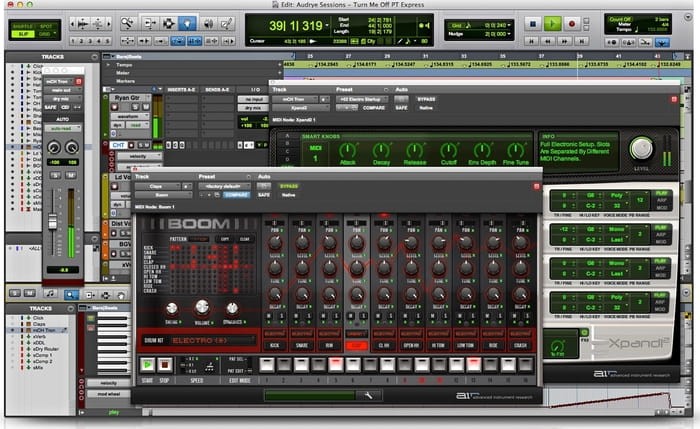Click Return to Zero transport button
Image resolution: width=700 pixels, height=429 pixels.
point(531,41)
